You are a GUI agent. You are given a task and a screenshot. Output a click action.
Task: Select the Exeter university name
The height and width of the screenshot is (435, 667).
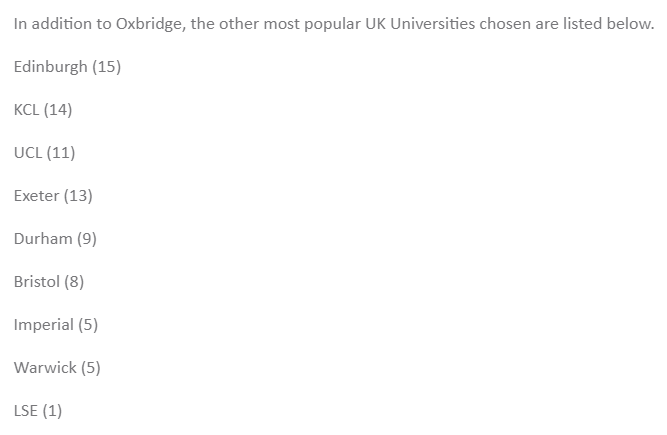point(36,196)
